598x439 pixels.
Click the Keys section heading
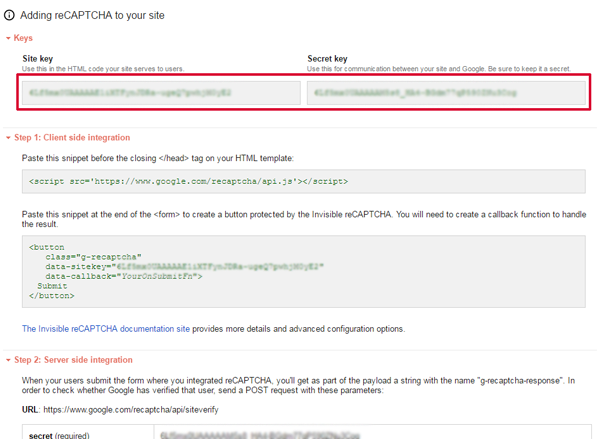[x=23, y=38]
